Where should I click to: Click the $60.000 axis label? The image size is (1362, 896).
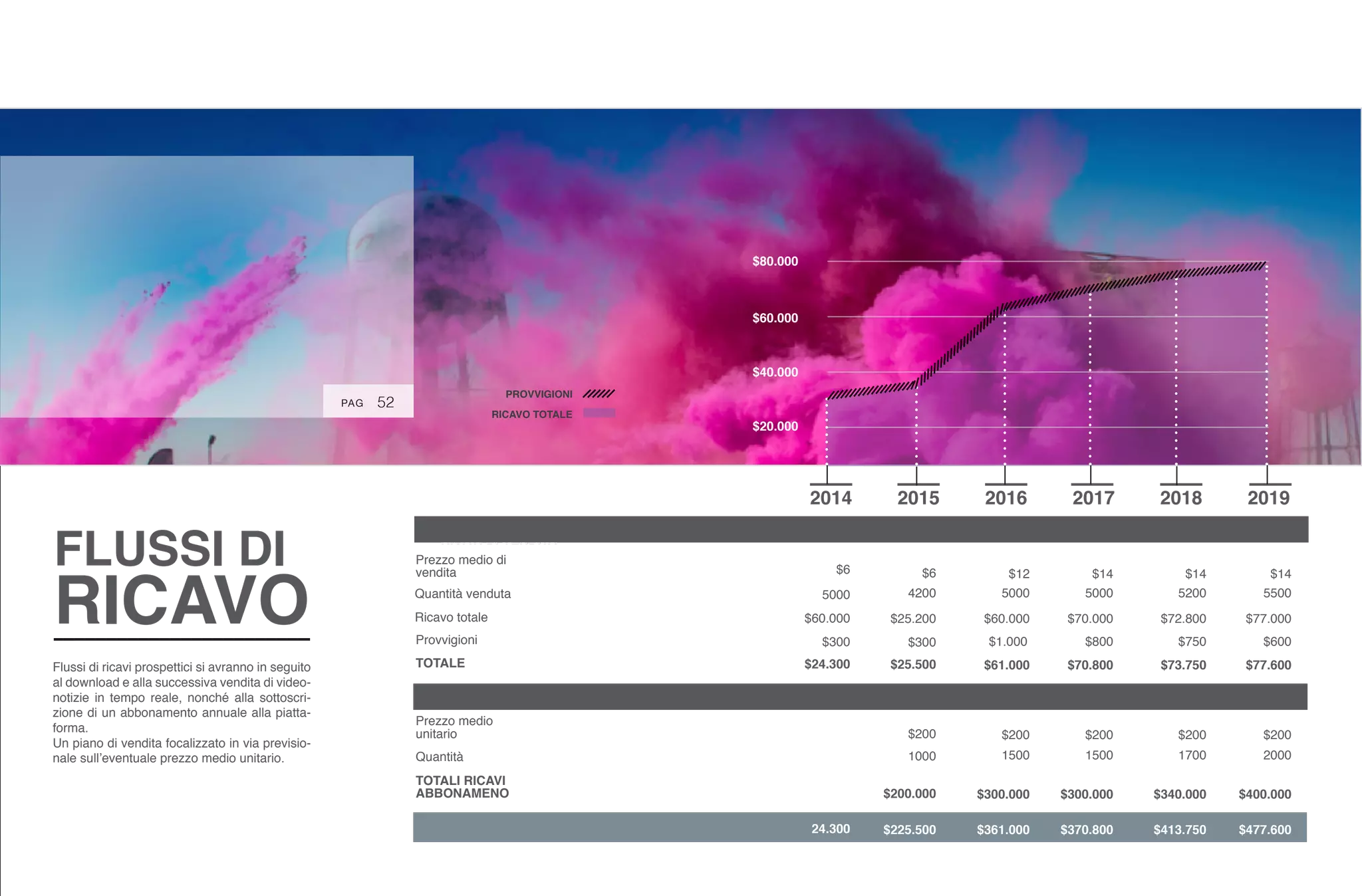[x=775, y=318]
